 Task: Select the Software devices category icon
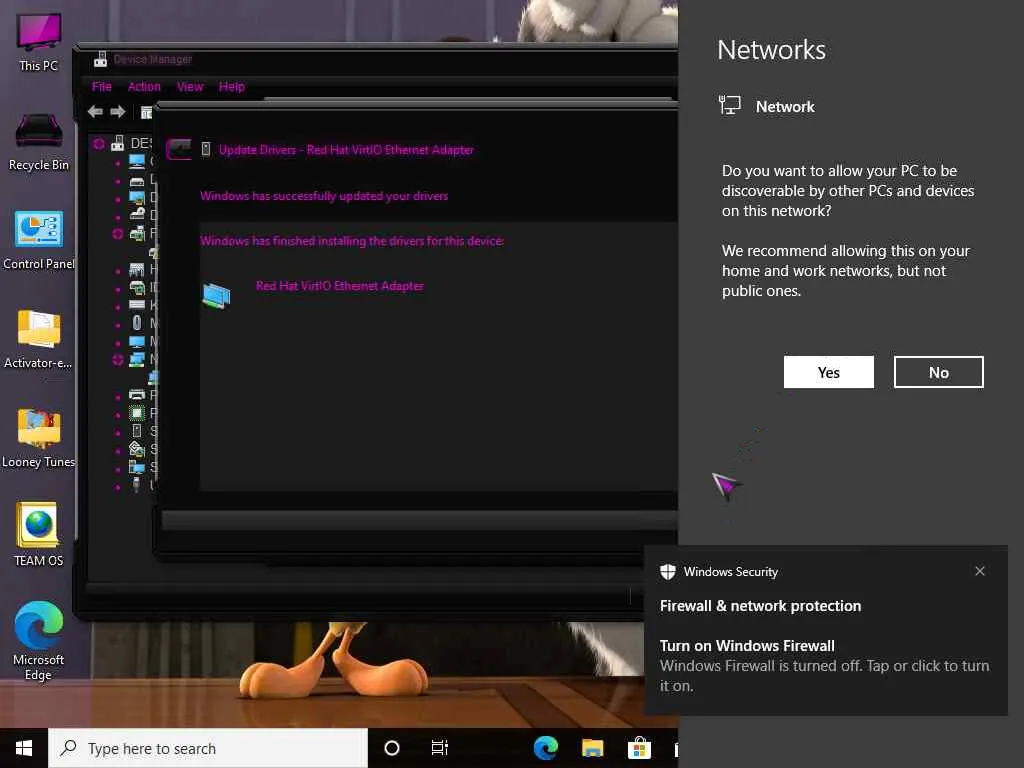pos(136,430)
